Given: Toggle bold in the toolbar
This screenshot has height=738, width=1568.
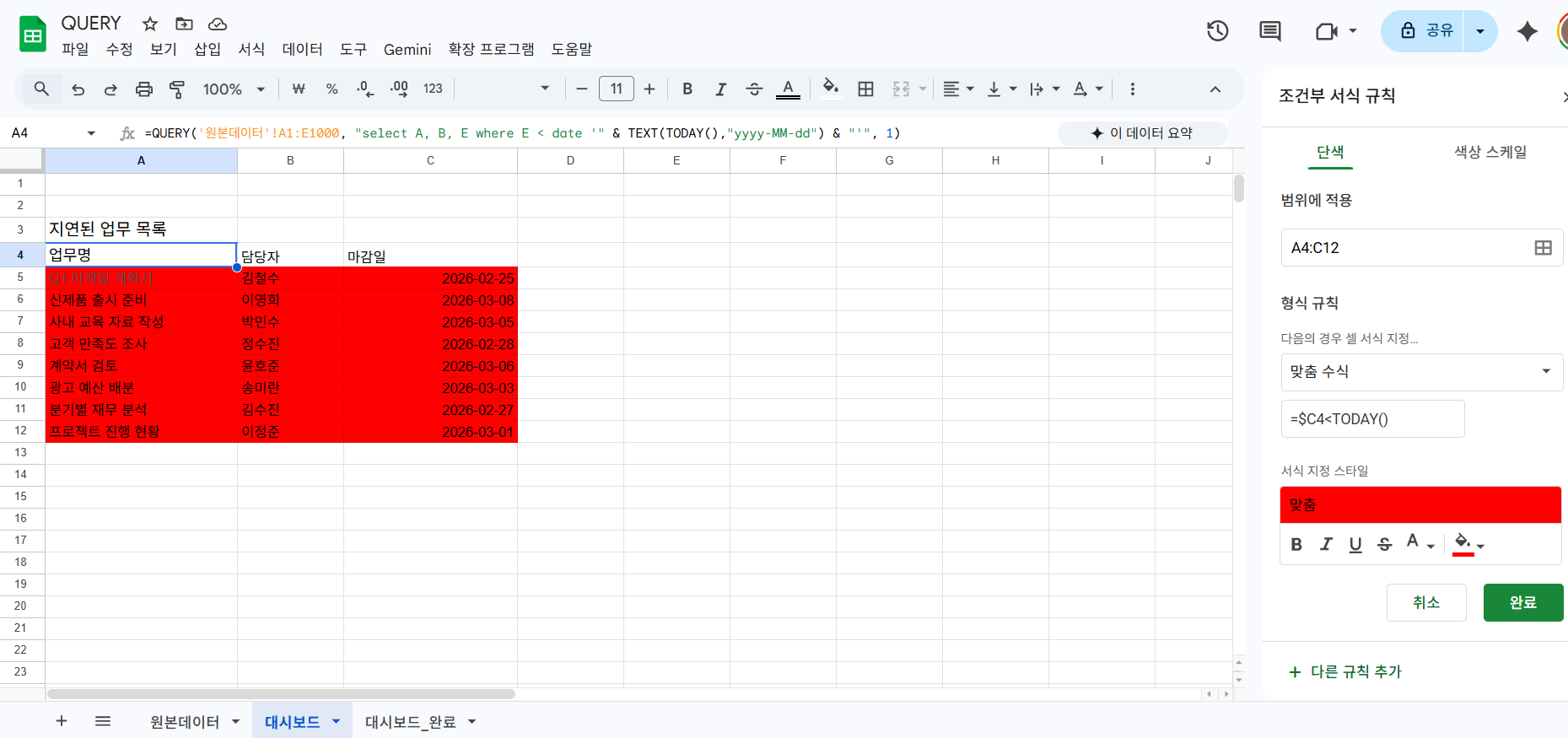Looking at the screenshot, I should 687,89.
